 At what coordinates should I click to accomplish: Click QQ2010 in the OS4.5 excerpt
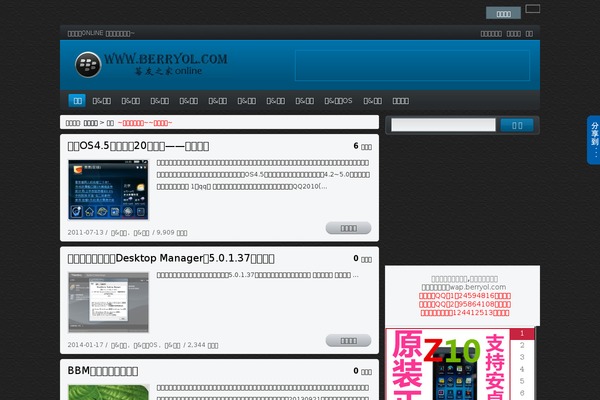coord(305,186)
